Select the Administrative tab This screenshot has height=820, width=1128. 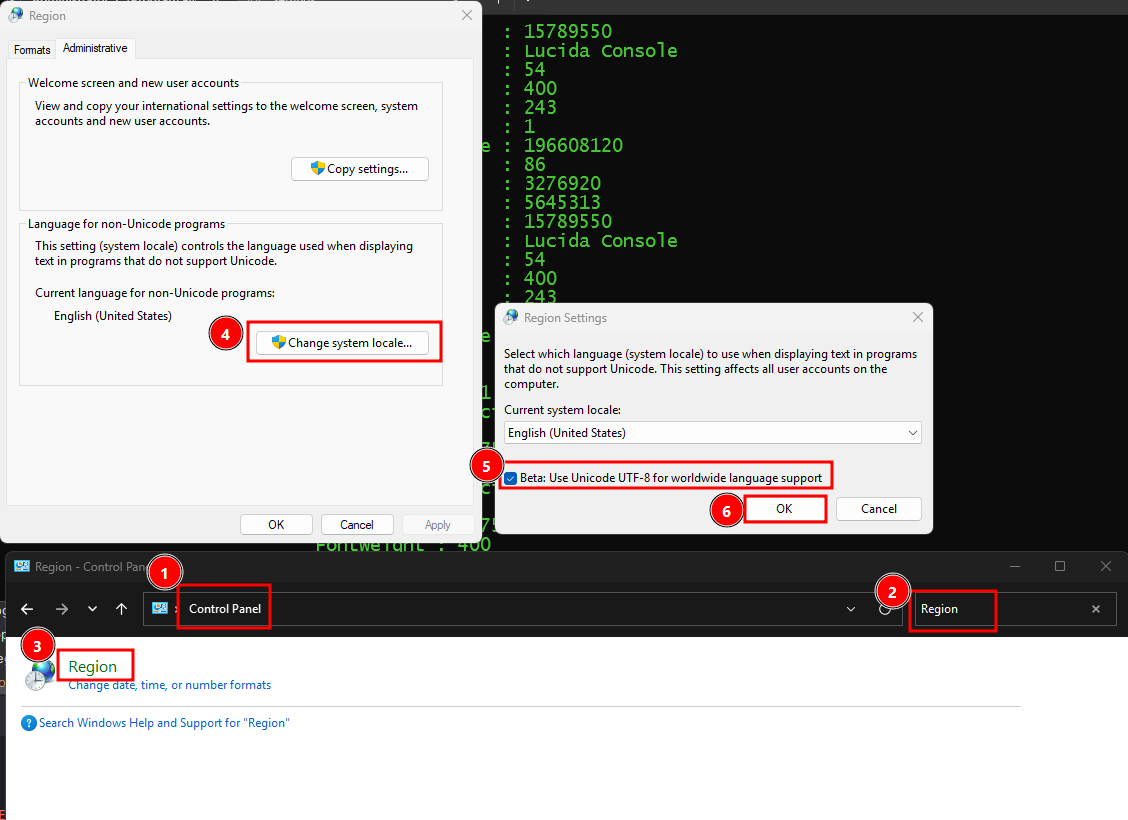(95, 48)
